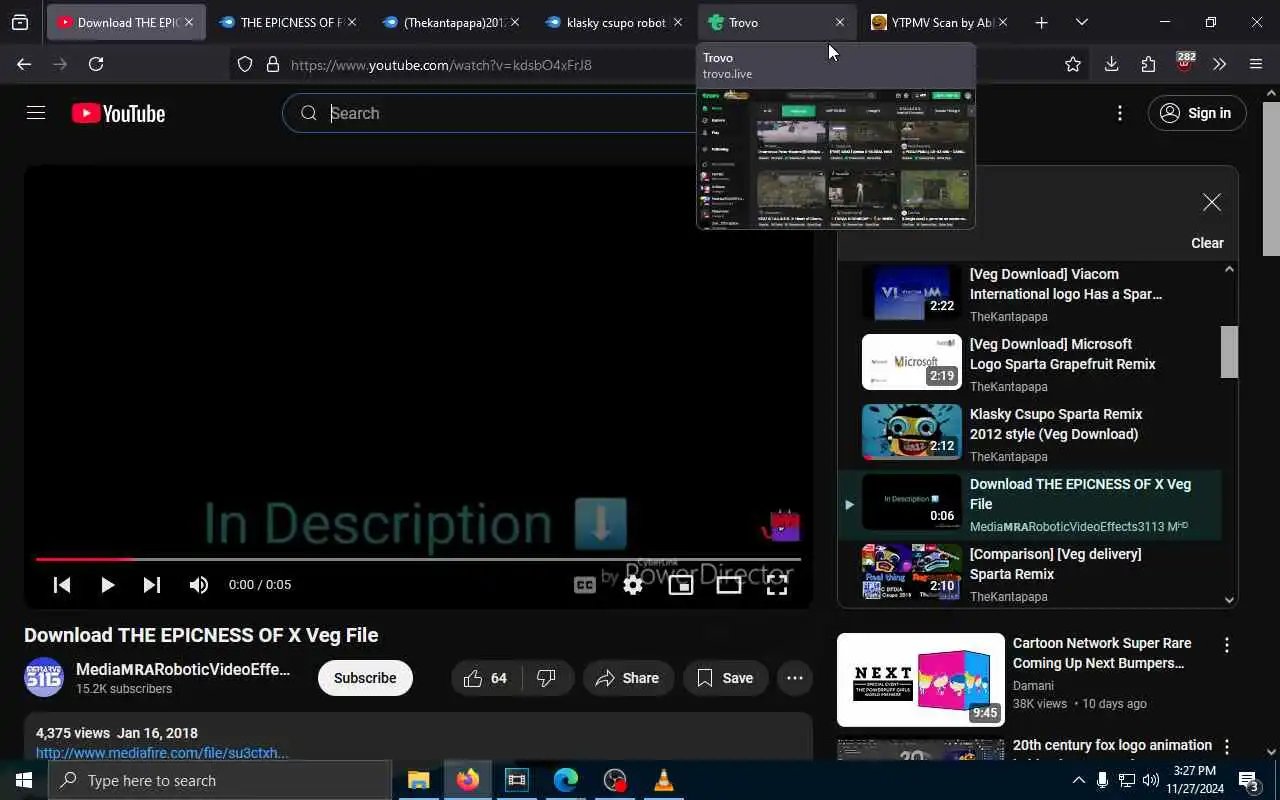
Task: Open the channel avatar for MediaMRARoboticVideoEffects
Action: (44, 678)
